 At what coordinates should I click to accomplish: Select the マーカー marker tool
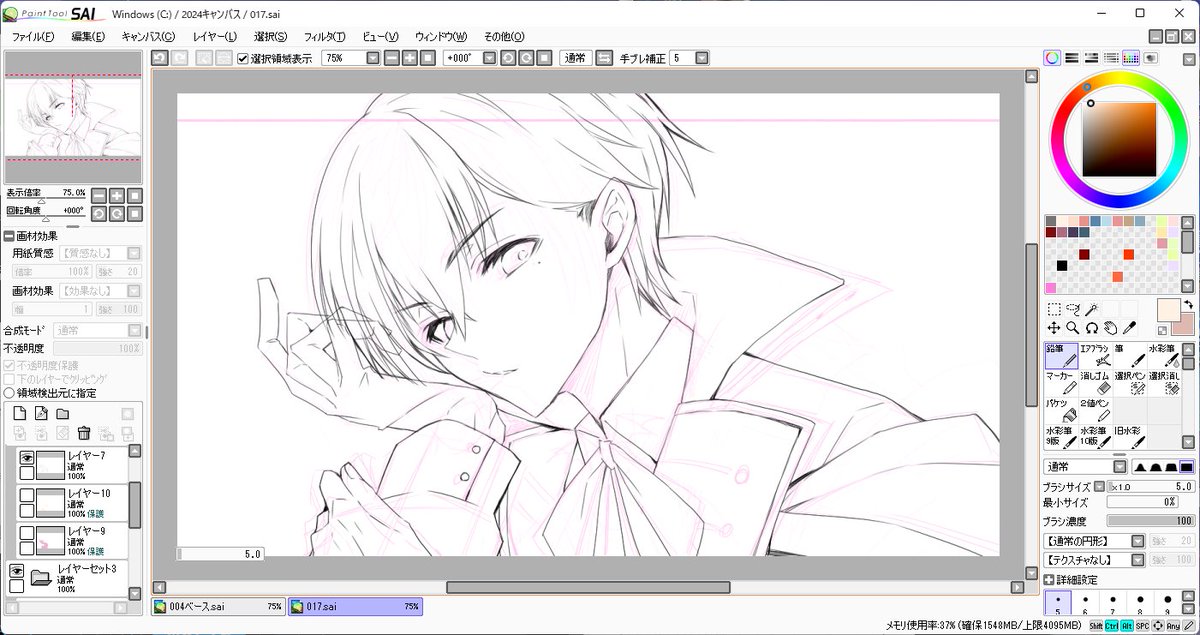(1061, 383)
